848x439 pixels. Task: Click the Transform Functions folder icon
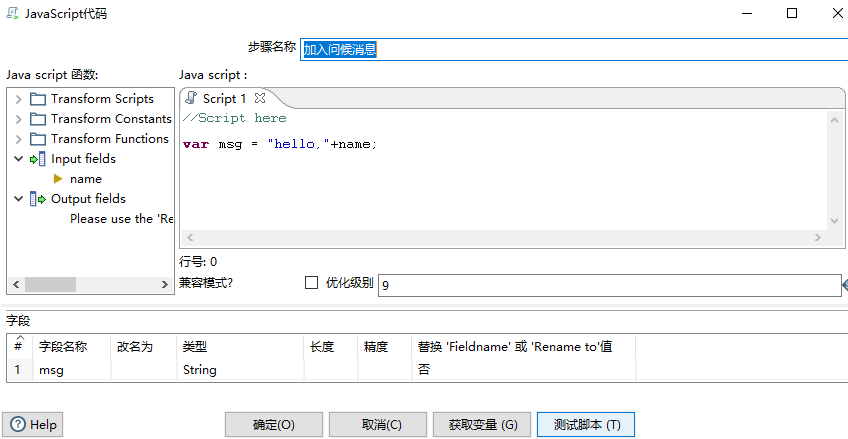[x=38, y=139]
